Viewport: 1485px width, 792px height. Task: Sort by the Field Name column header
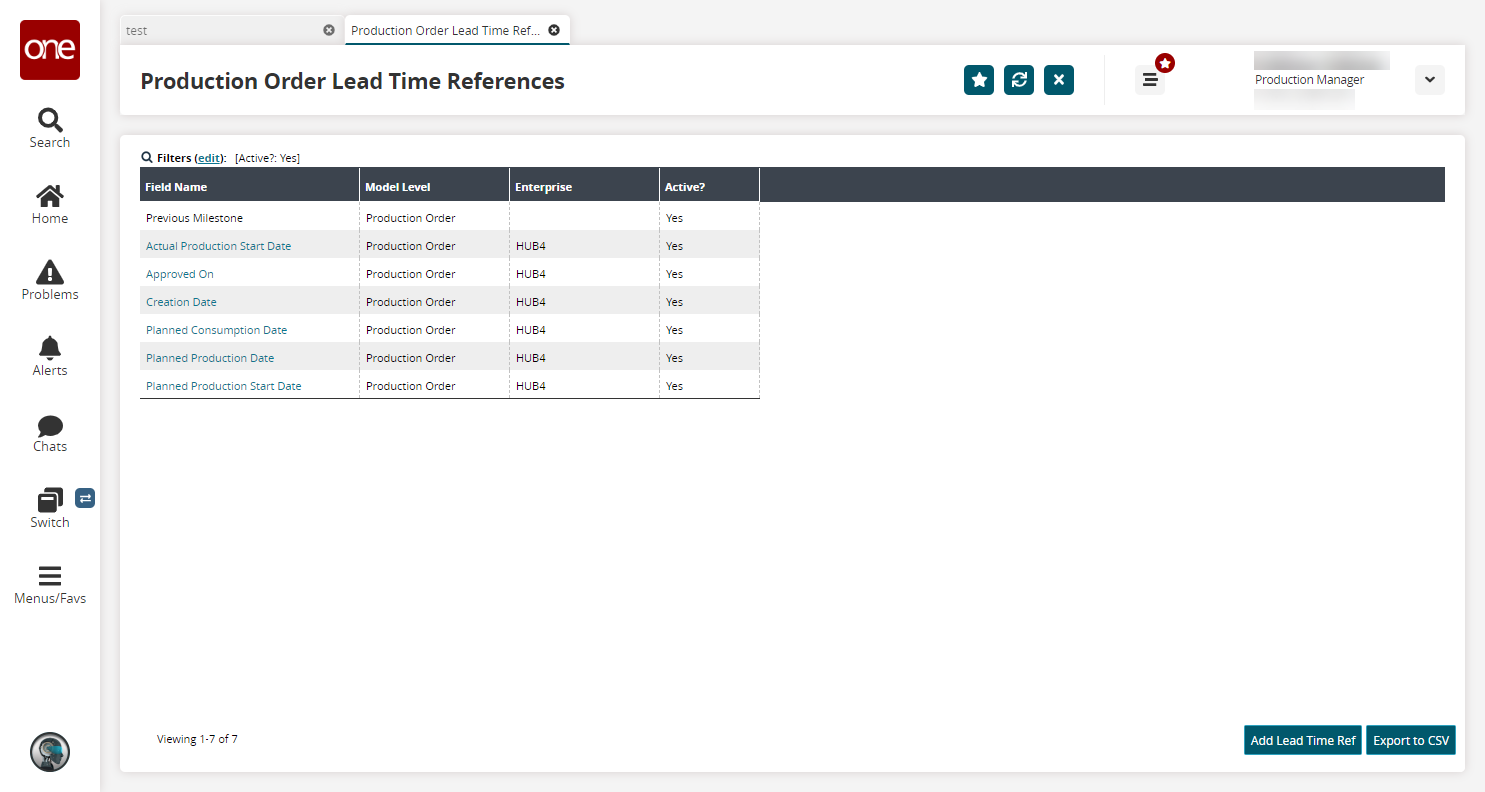pyautogui.click(x=250, y=185)
